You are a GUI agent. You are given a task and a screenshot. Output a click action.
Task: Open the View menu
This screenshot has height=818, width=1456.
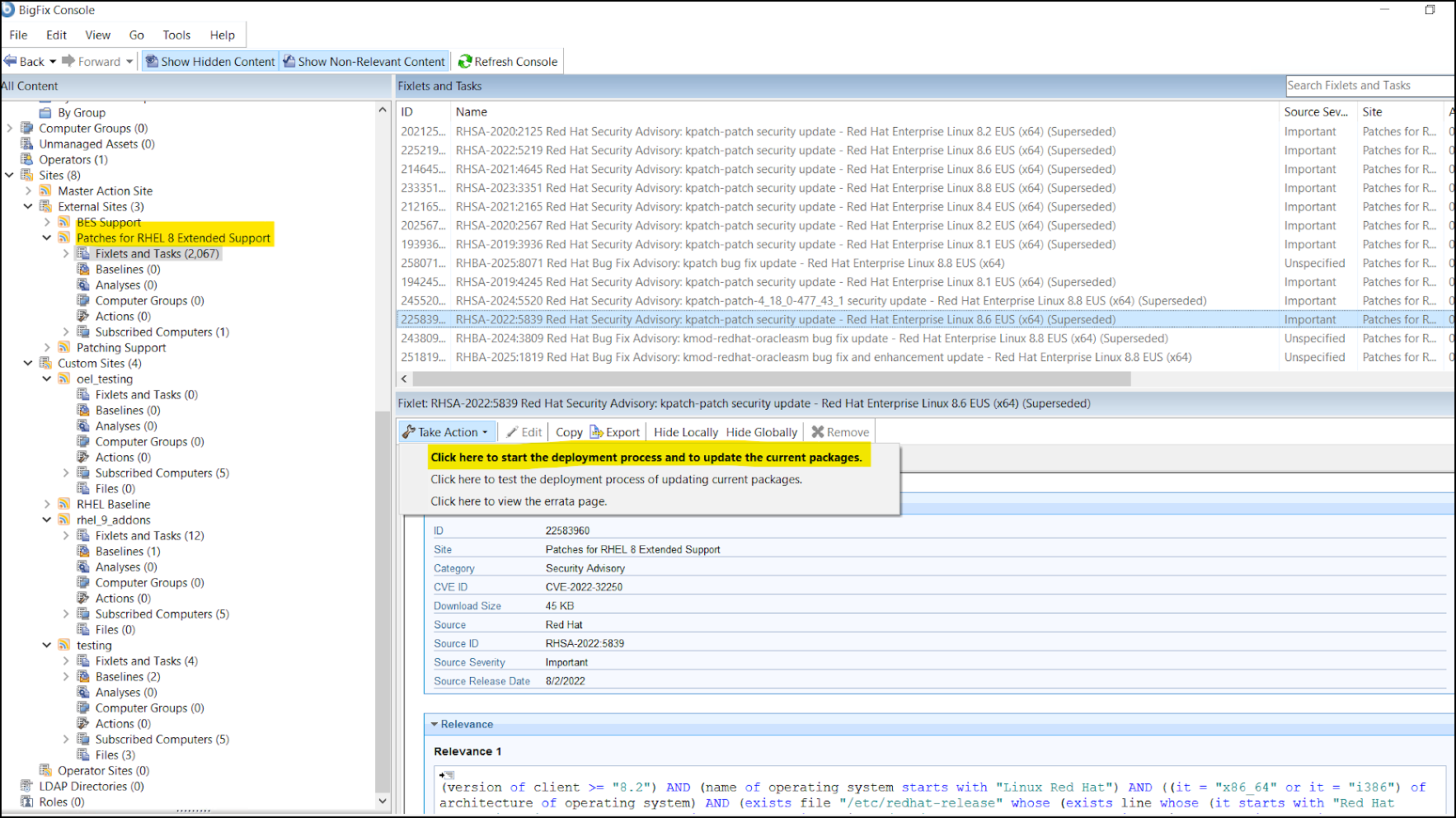tap(97, 35)
